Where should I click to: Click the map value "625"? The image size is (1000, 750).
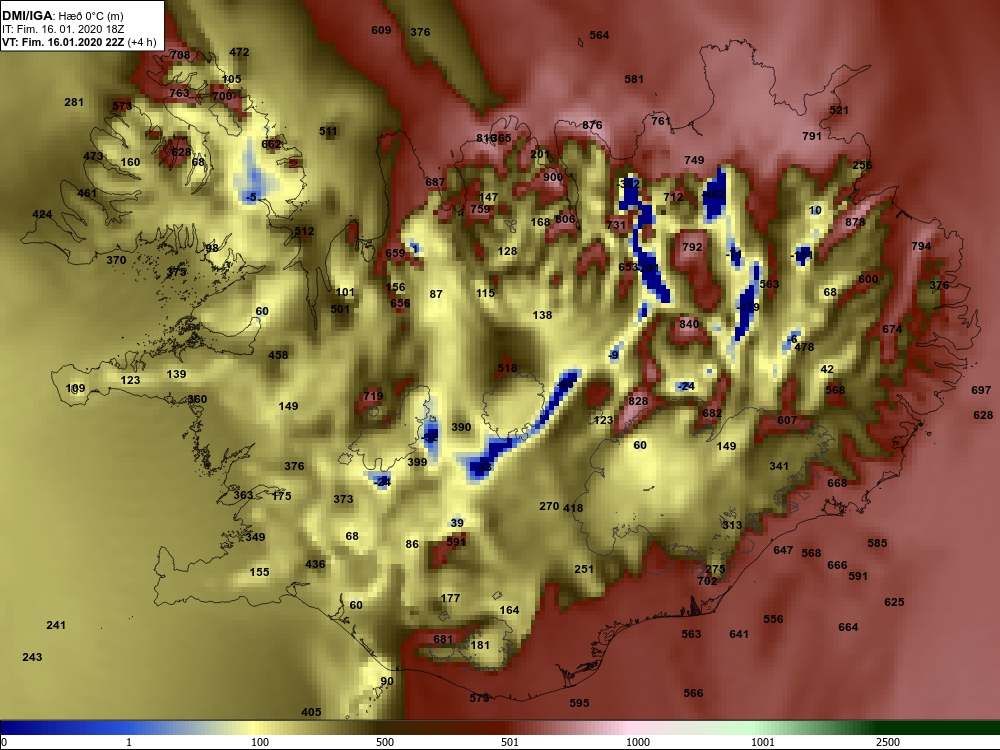point(894,601)
